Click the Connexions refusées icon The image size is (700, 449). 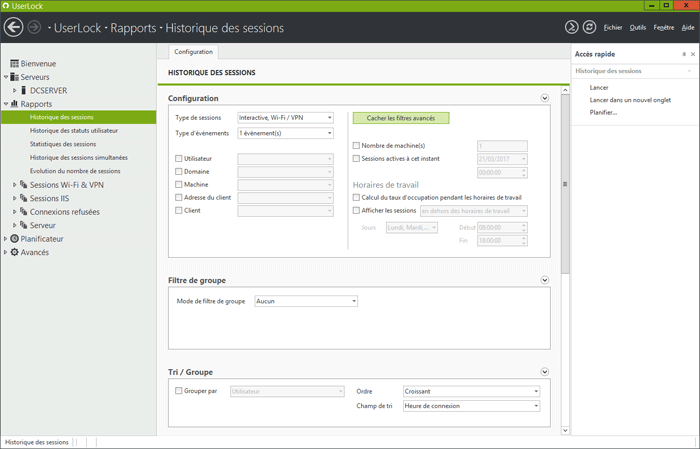(x=24, y=211)
